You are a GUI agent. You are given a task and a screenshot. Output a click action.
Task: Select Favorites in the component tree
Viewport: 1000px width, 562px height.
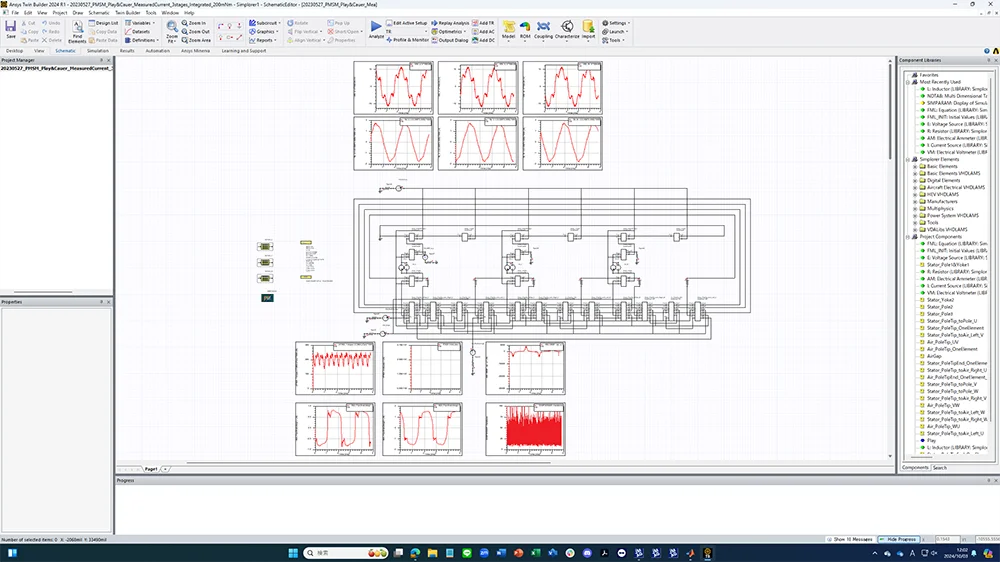coord(929,75)
